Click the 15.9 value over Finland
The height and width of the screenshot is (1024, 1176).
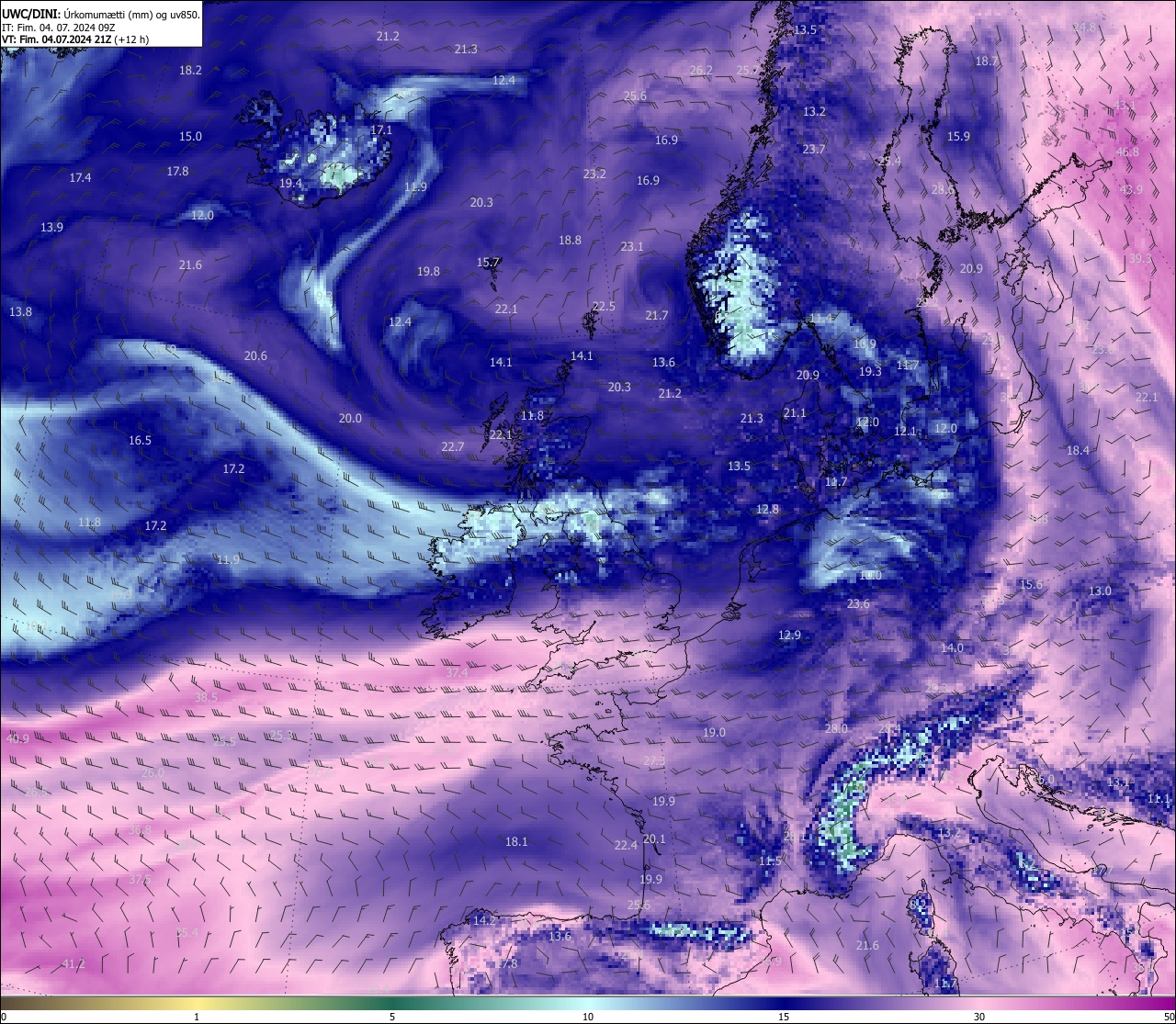[x=958, y=136]
